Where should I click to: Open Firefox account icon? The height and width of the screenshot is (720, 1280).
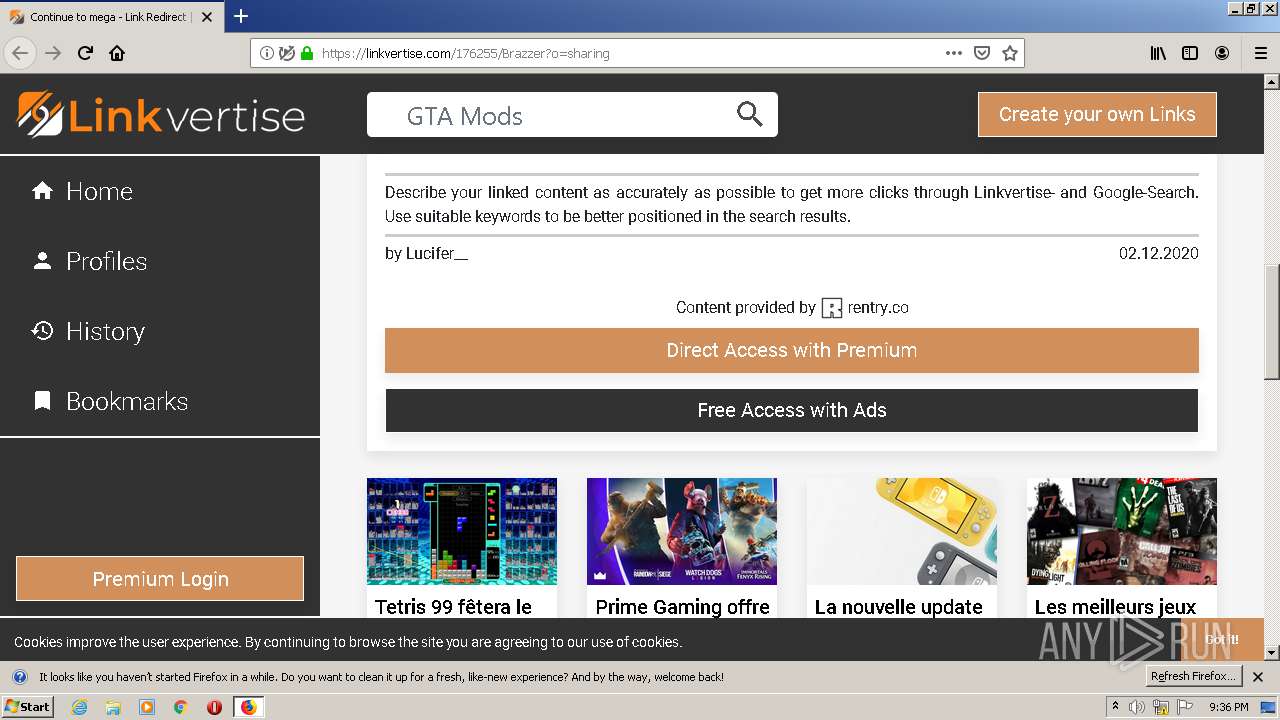[x=1222, y=53]
